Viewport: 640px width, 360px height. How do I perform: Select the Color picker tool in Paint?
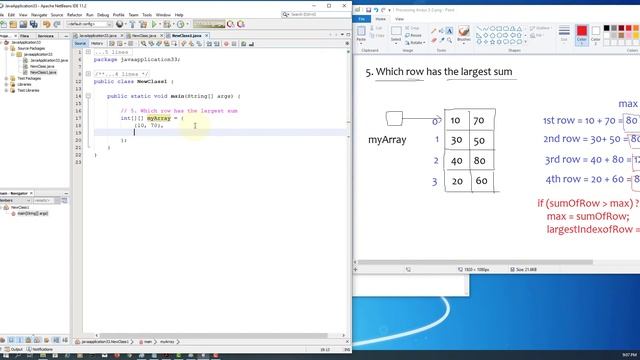click(442, 40)
